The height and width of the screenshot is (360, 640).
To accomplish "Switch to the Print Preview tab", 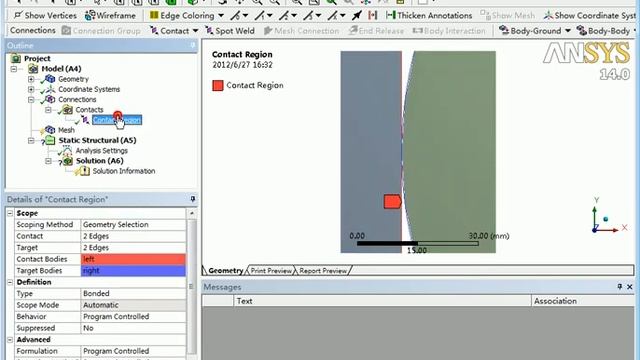I will [x=271, y=271].
